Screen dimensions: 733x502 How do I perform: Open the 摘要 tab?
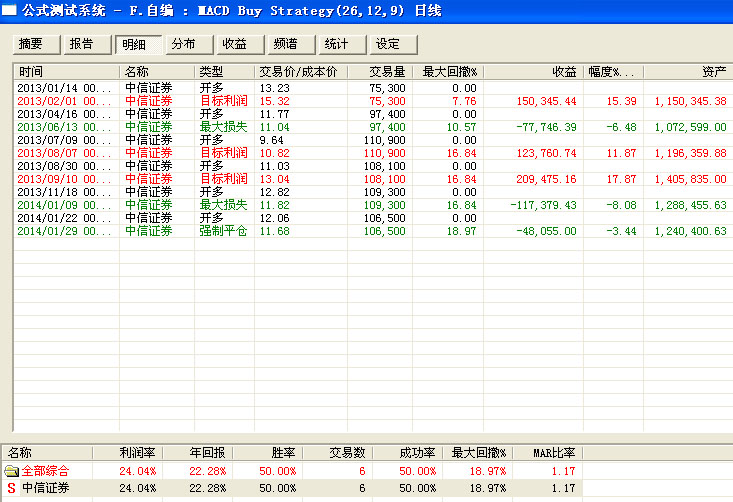click(36, 44)
